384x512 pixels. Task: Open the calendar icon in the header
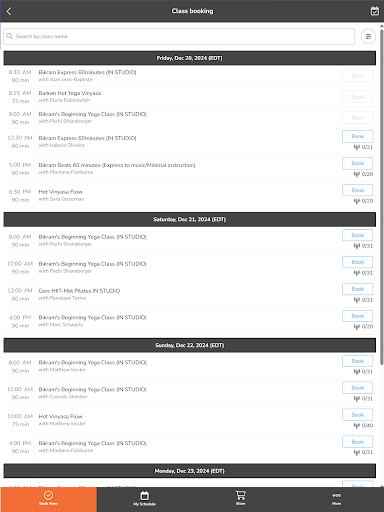tap(375, 11)
